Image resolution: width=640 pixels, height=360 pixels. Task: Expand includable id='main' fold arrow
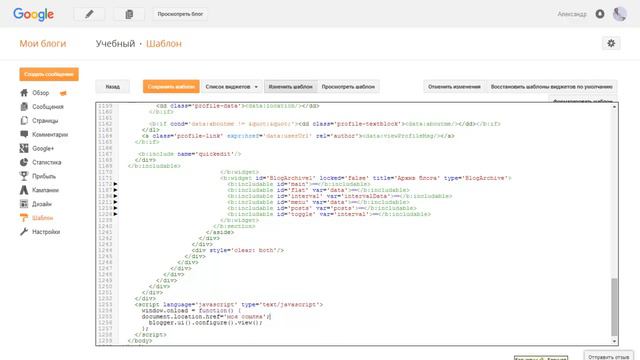[x=116, y=184]
